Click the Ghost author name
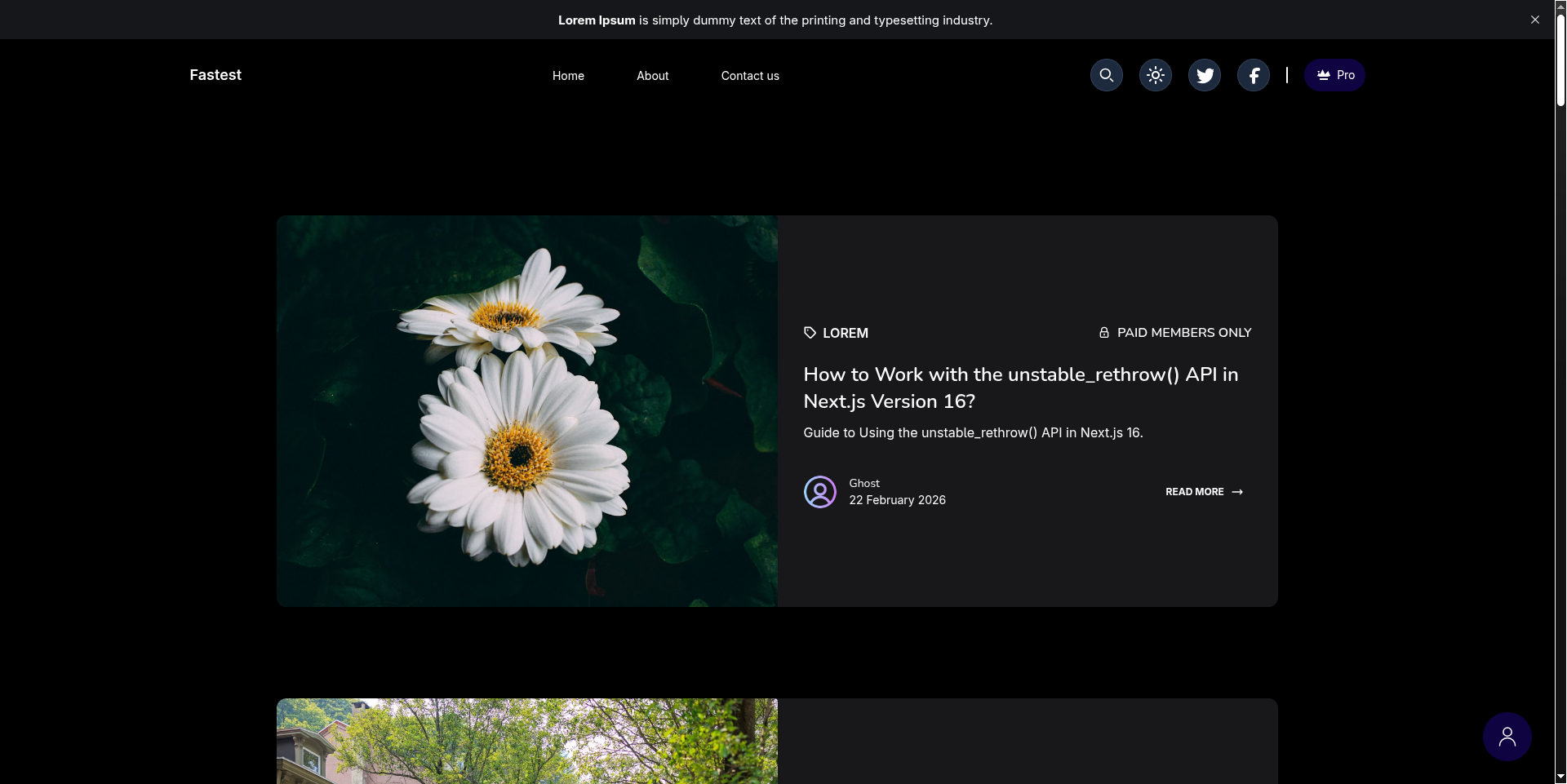Screen dimensions: 1567x784 [x=864, y=483]
